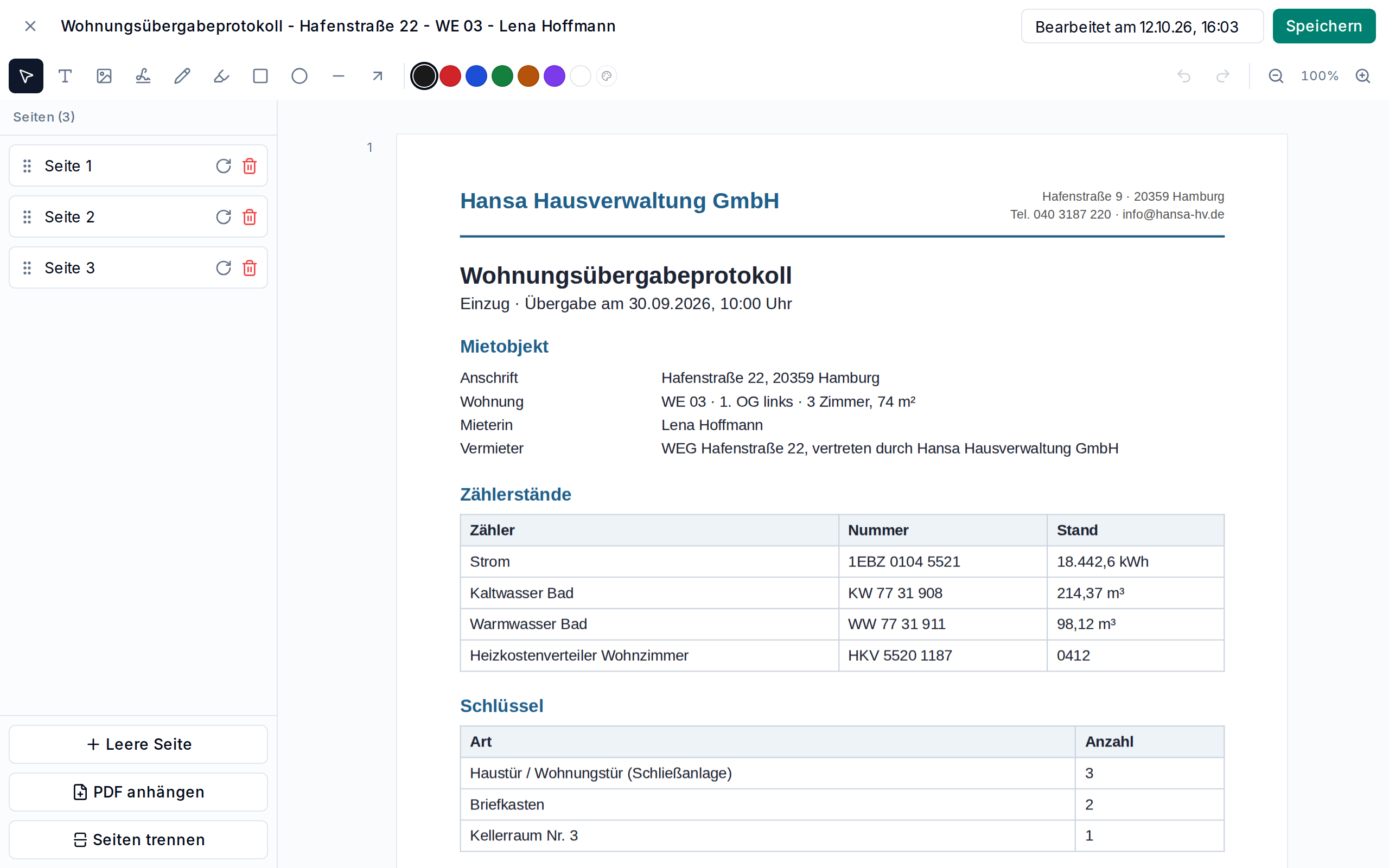Choose the Insert image tool
This screenshot has height=868, width=1389.
(x=104, y=76)
